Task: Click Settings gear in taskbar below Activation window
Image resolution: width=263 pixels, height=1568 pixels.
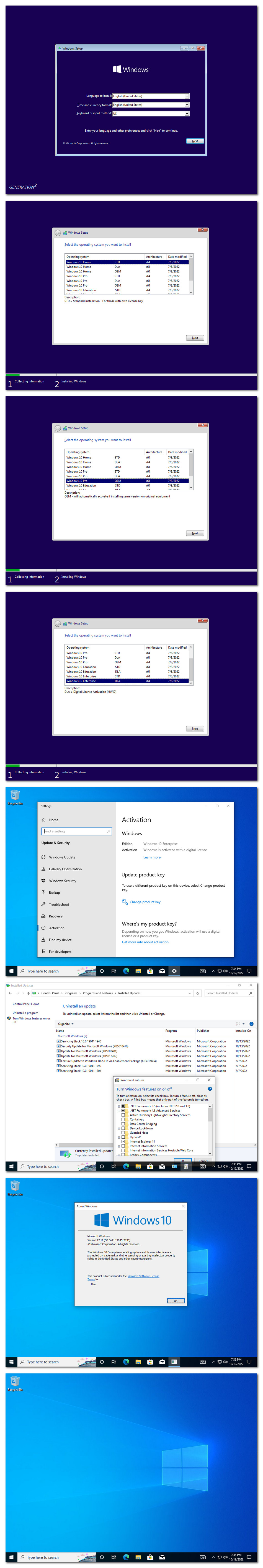Action: 174,971
